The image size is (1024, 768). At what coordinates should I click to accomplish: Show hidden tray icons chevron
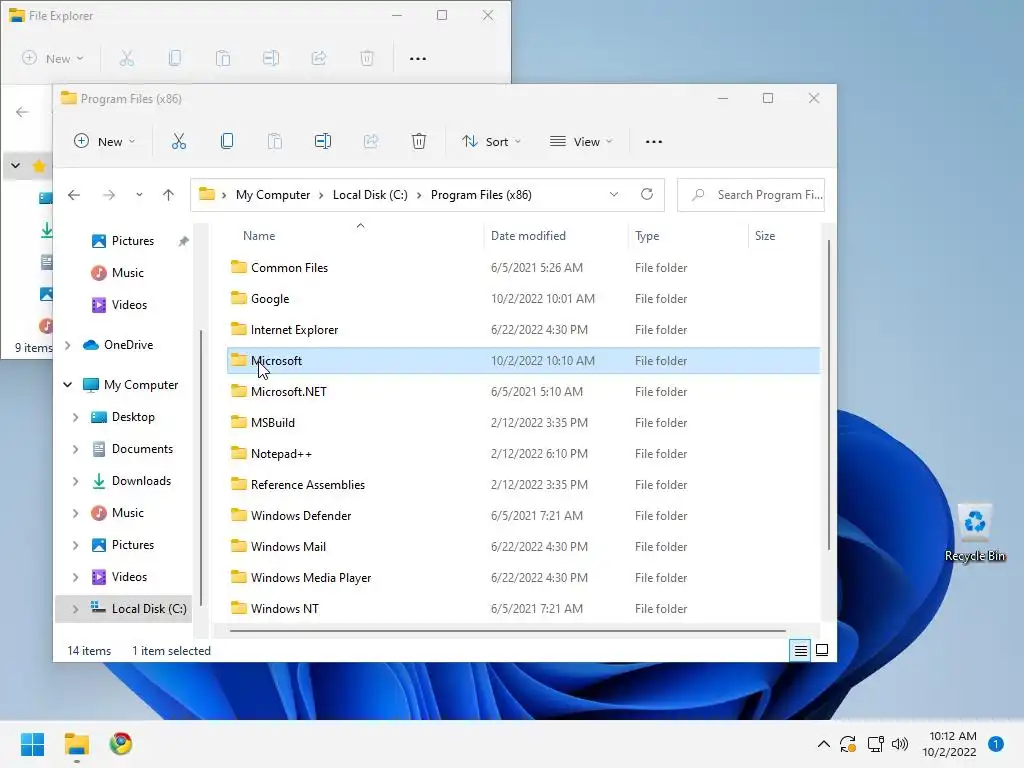824,744
